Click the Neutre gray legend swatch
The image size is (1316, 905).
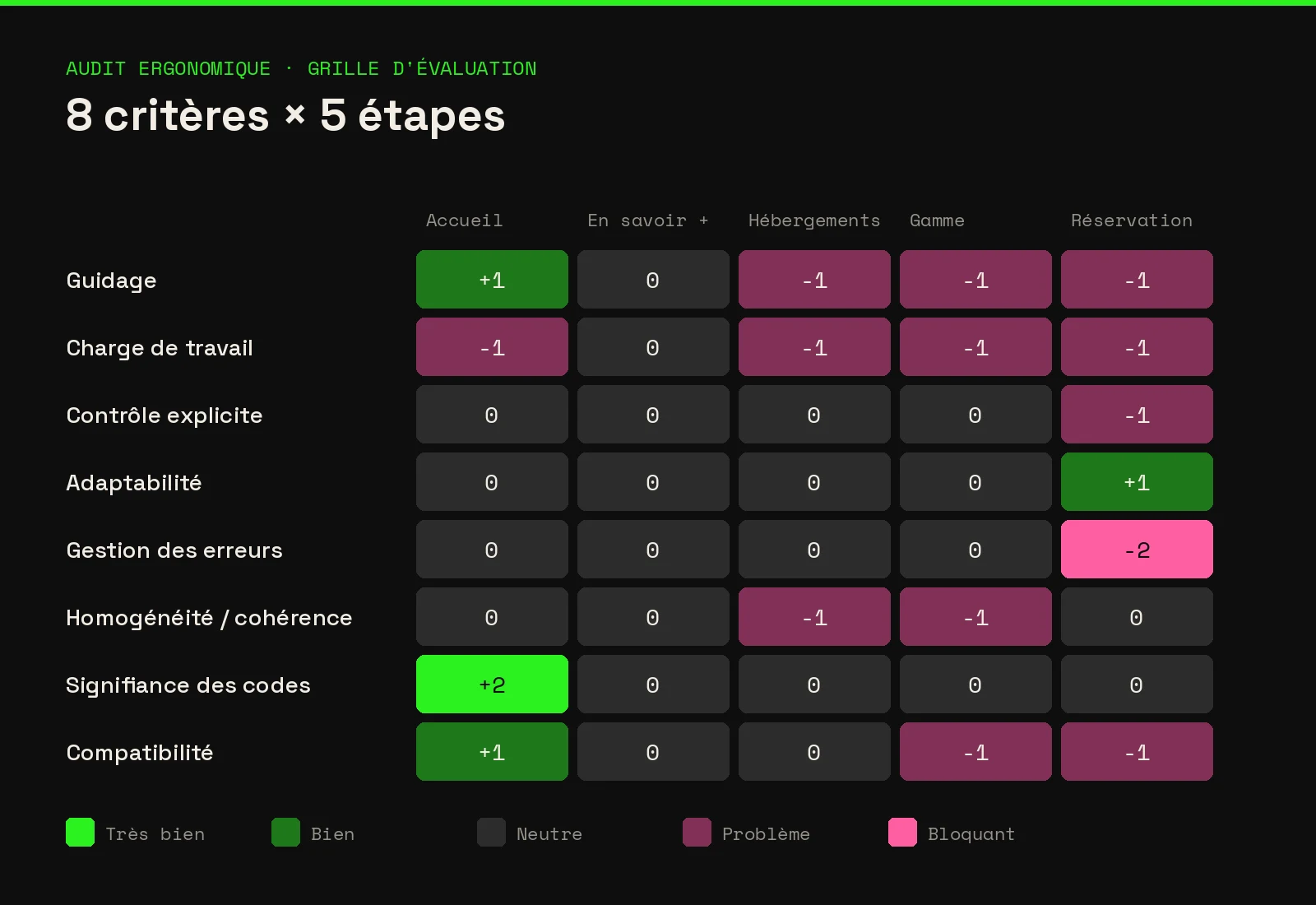click(491, 833)
